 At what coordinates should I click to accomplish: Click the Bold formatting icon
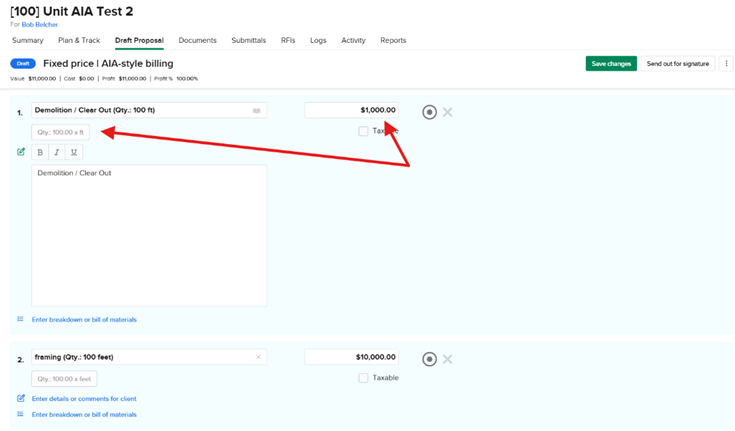[40, 153]
